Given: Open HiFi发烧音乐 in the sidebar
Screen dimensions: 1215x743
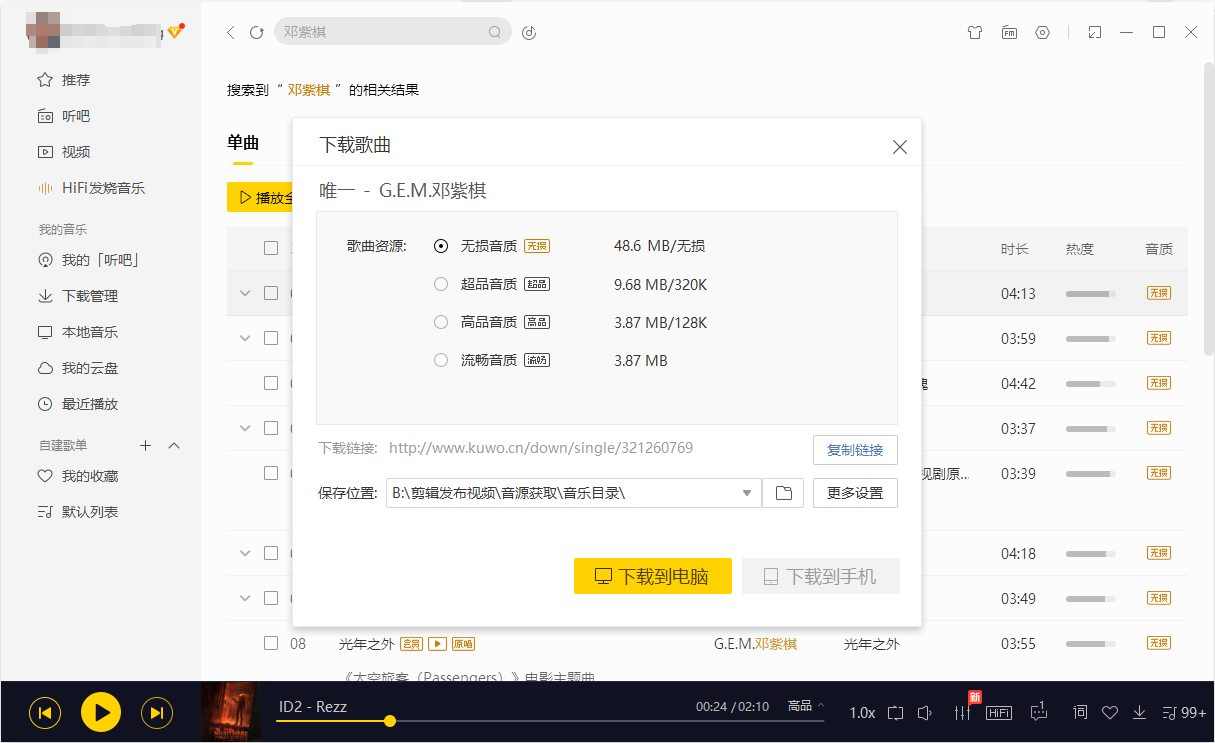Looking at the screenshot, I should [91, 188].
